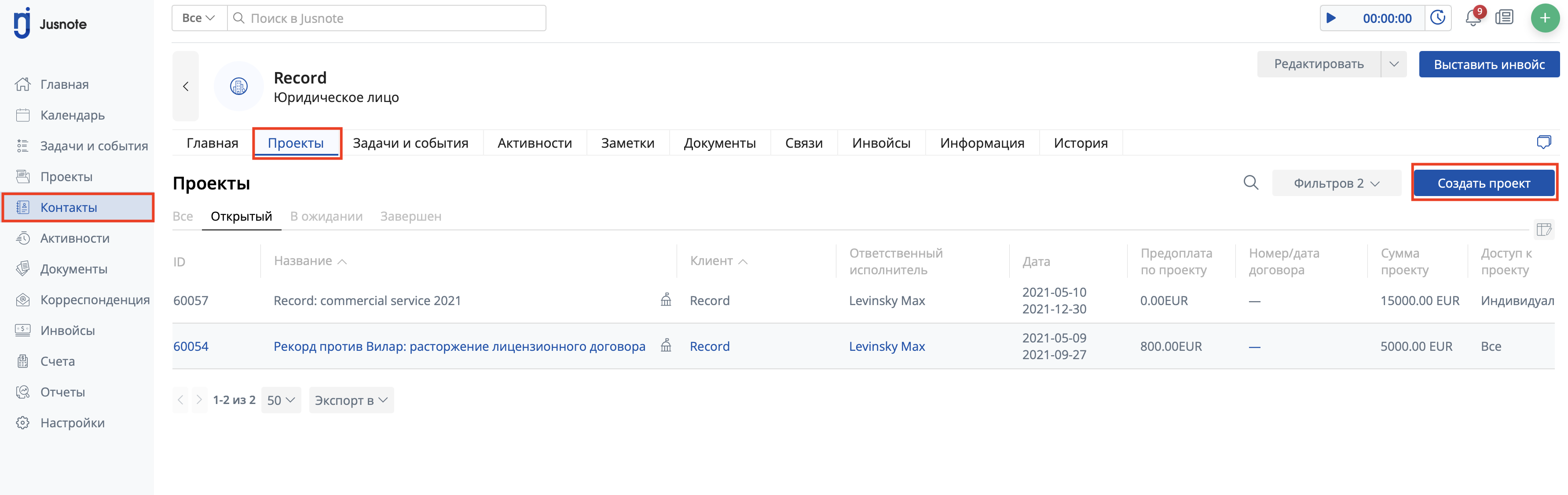Start the timer with play button
The image size is (1568, 495).
tap(1331, 18)
